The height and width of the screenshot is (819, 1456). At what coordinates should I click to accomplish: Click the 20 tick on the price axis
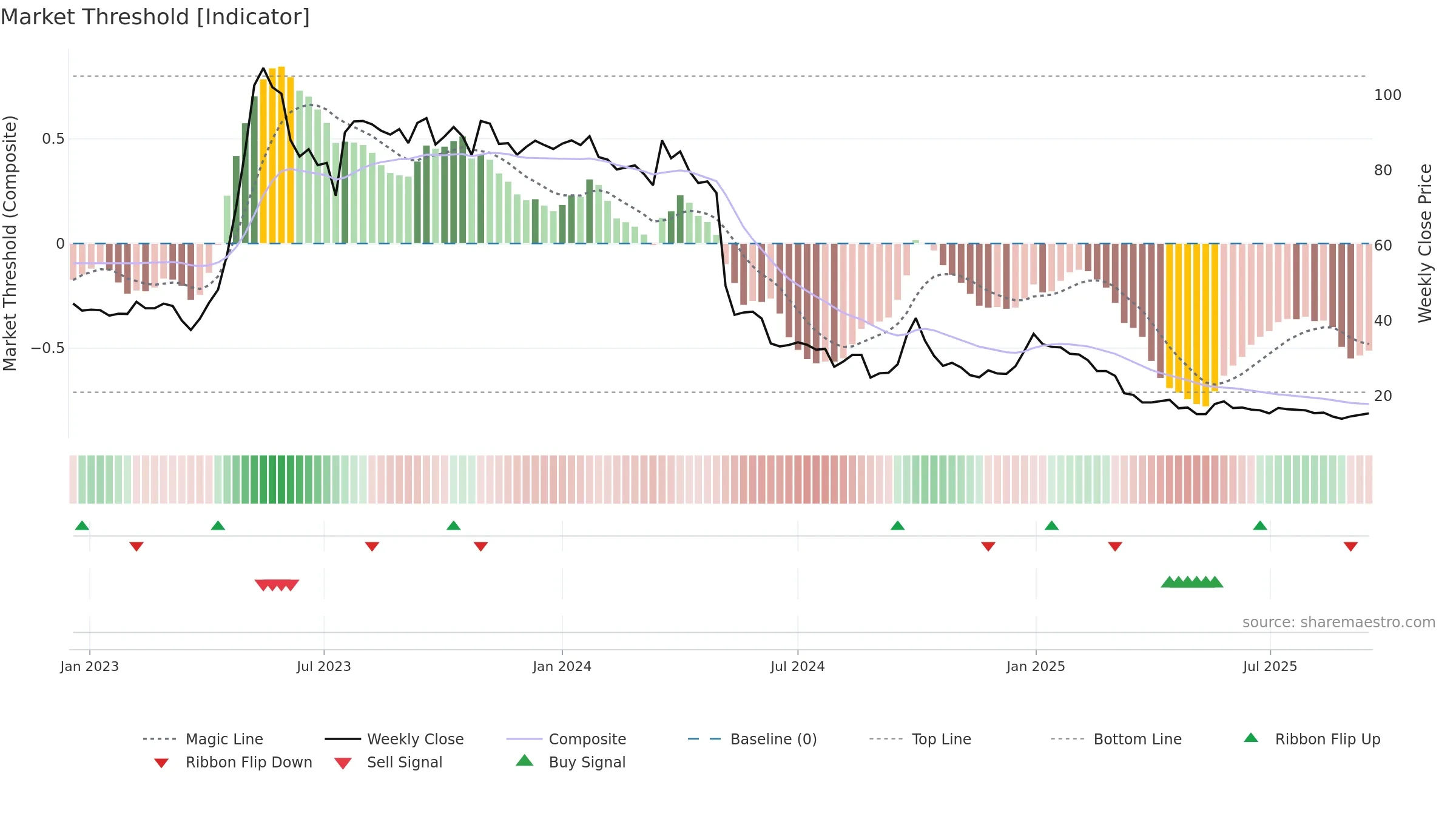[x=1383, y=396]
